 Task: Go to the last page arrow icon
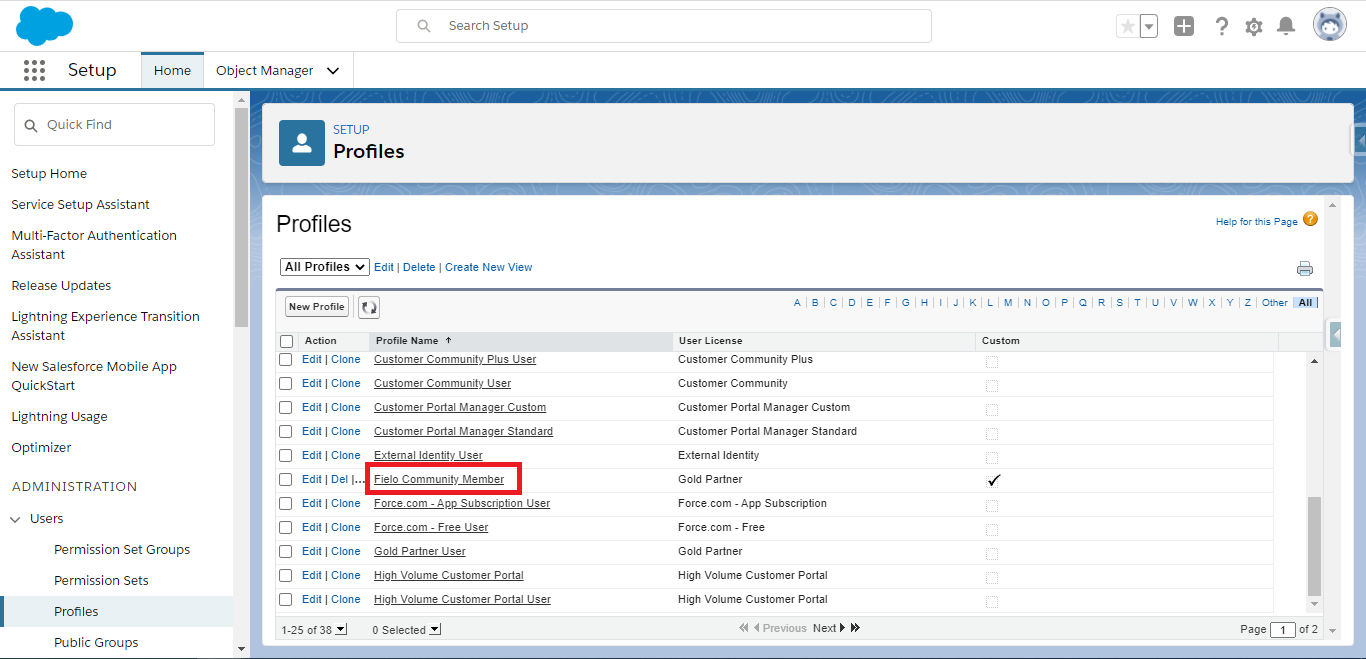[855, 628]
